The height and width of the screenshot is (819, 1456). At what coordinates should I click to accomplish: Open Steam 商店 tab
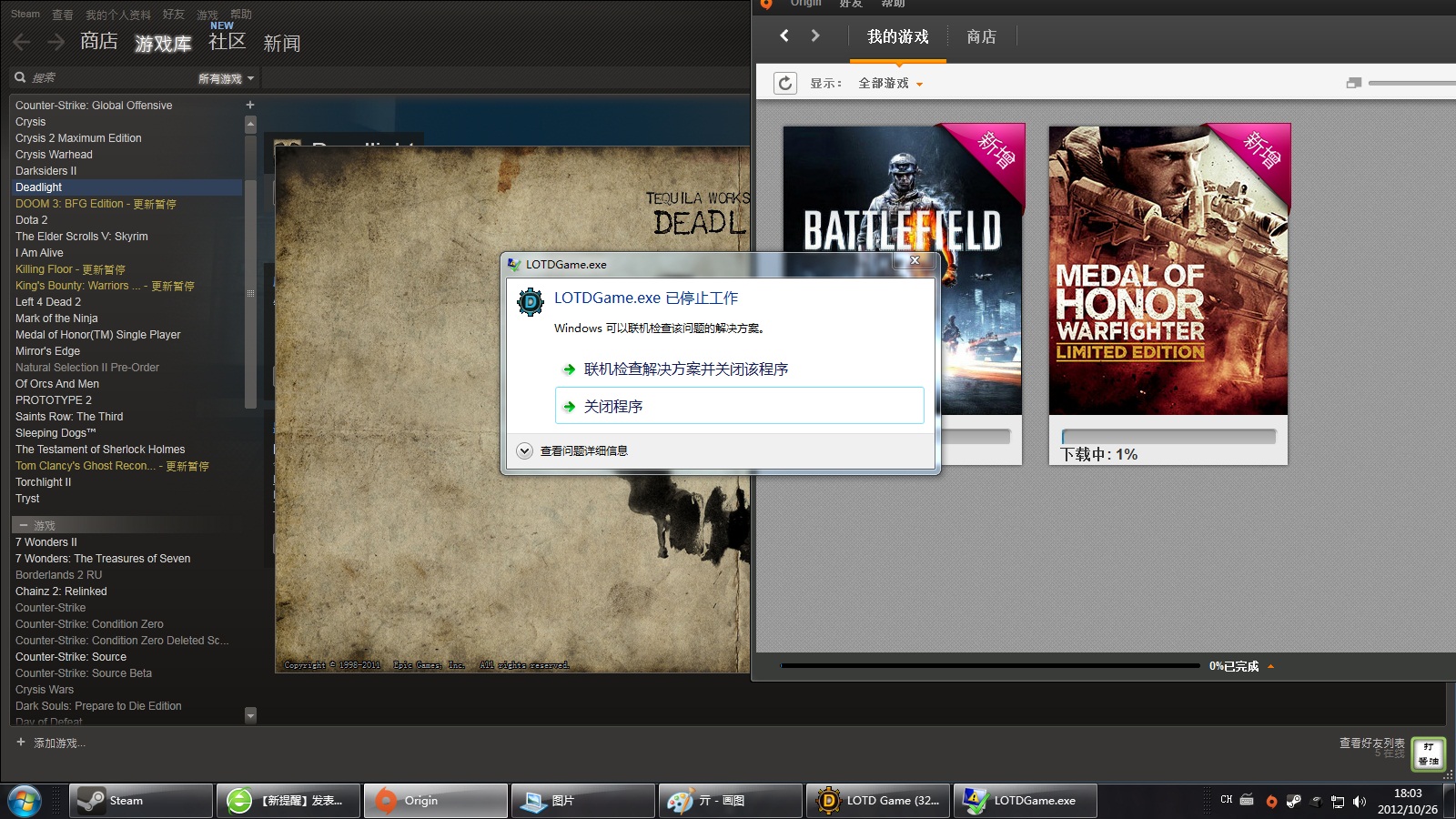pyautogui.click(x=98, y=41)
